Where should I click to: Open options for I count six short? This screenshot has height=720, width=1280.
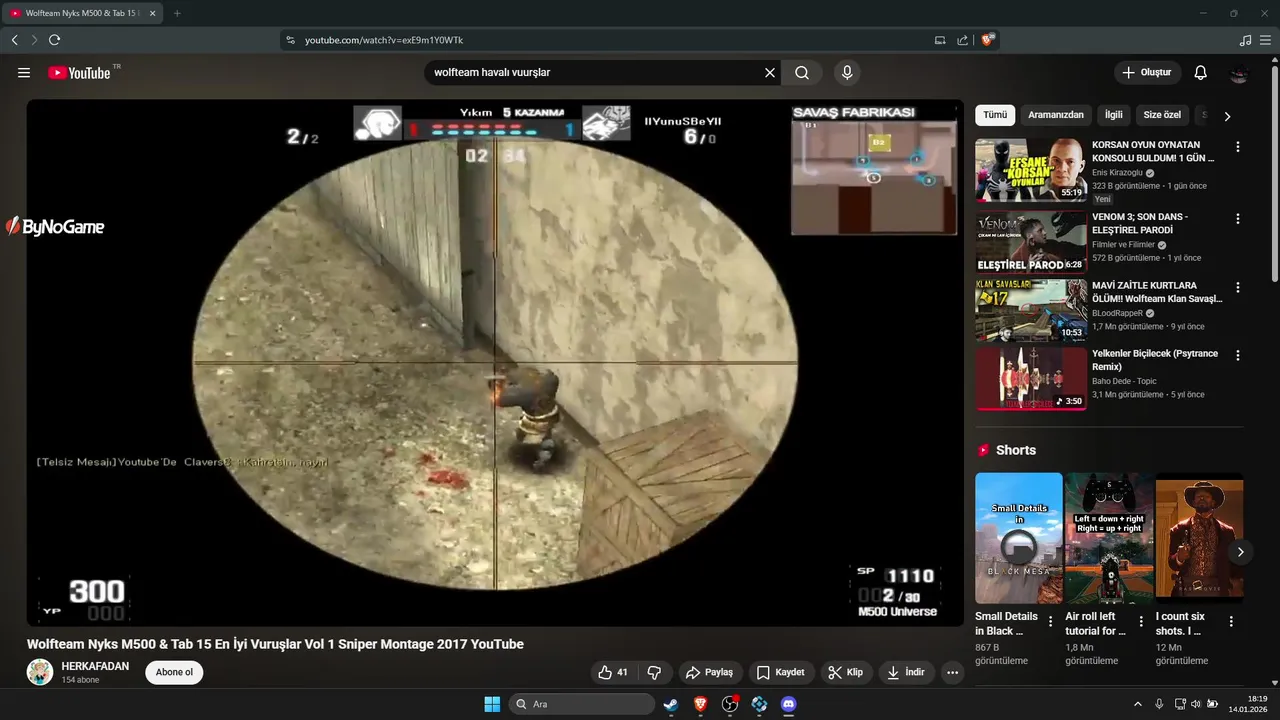1231,621
